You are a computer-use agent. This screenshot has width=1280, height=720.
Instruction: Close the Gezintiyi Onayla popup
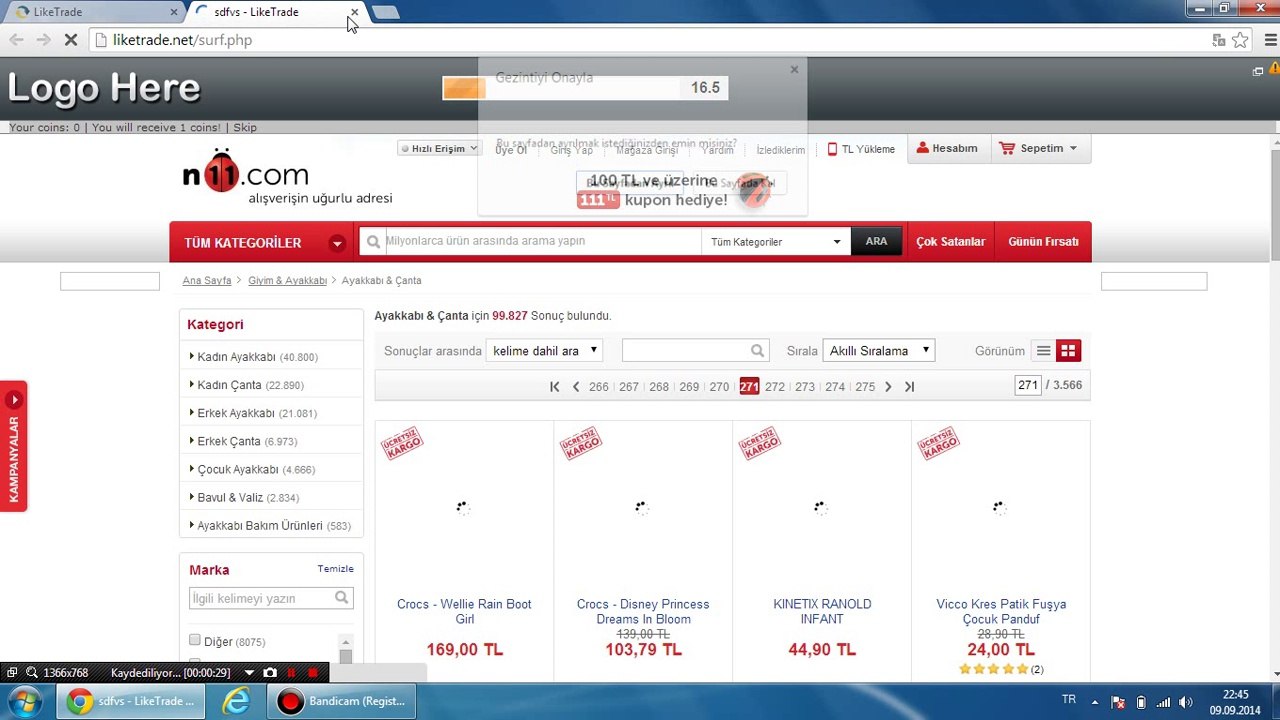click(x=794, y=70)
